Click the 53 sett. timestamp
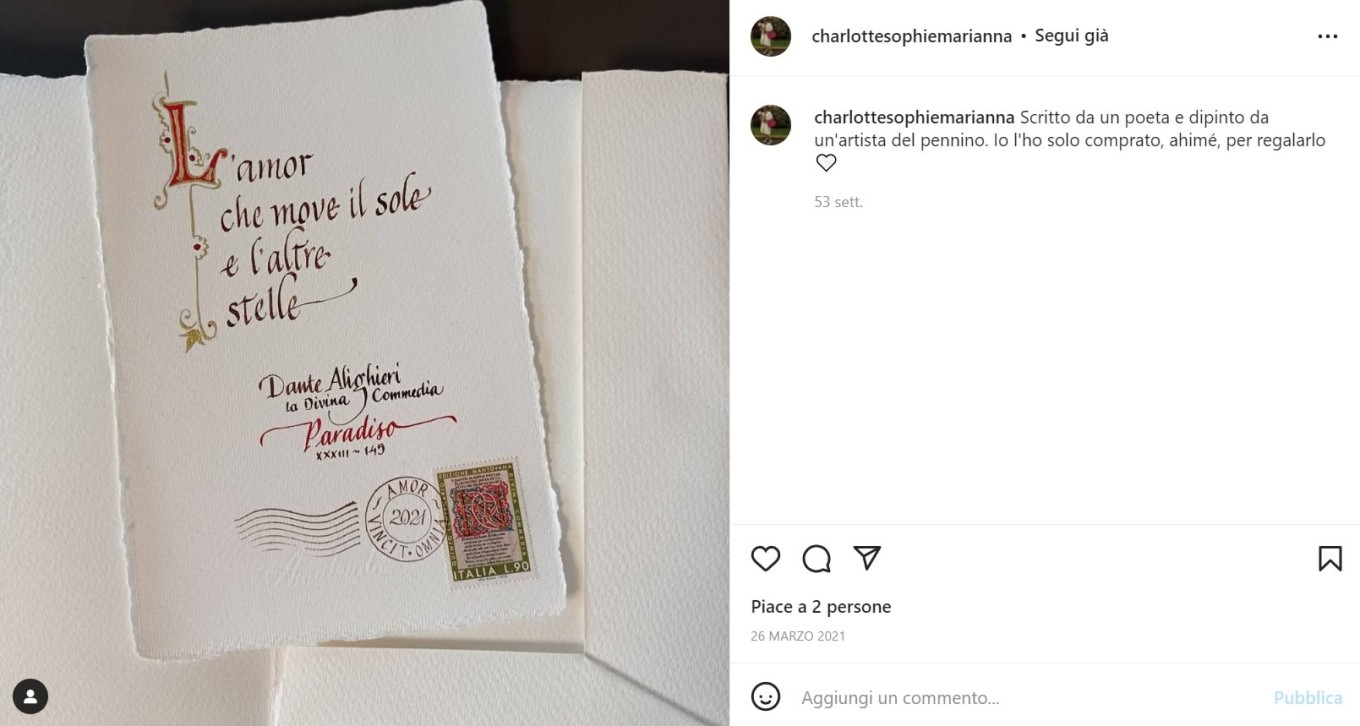Image resolution: width=1360 pixels, height=726 pixels. tap(838, 202)
